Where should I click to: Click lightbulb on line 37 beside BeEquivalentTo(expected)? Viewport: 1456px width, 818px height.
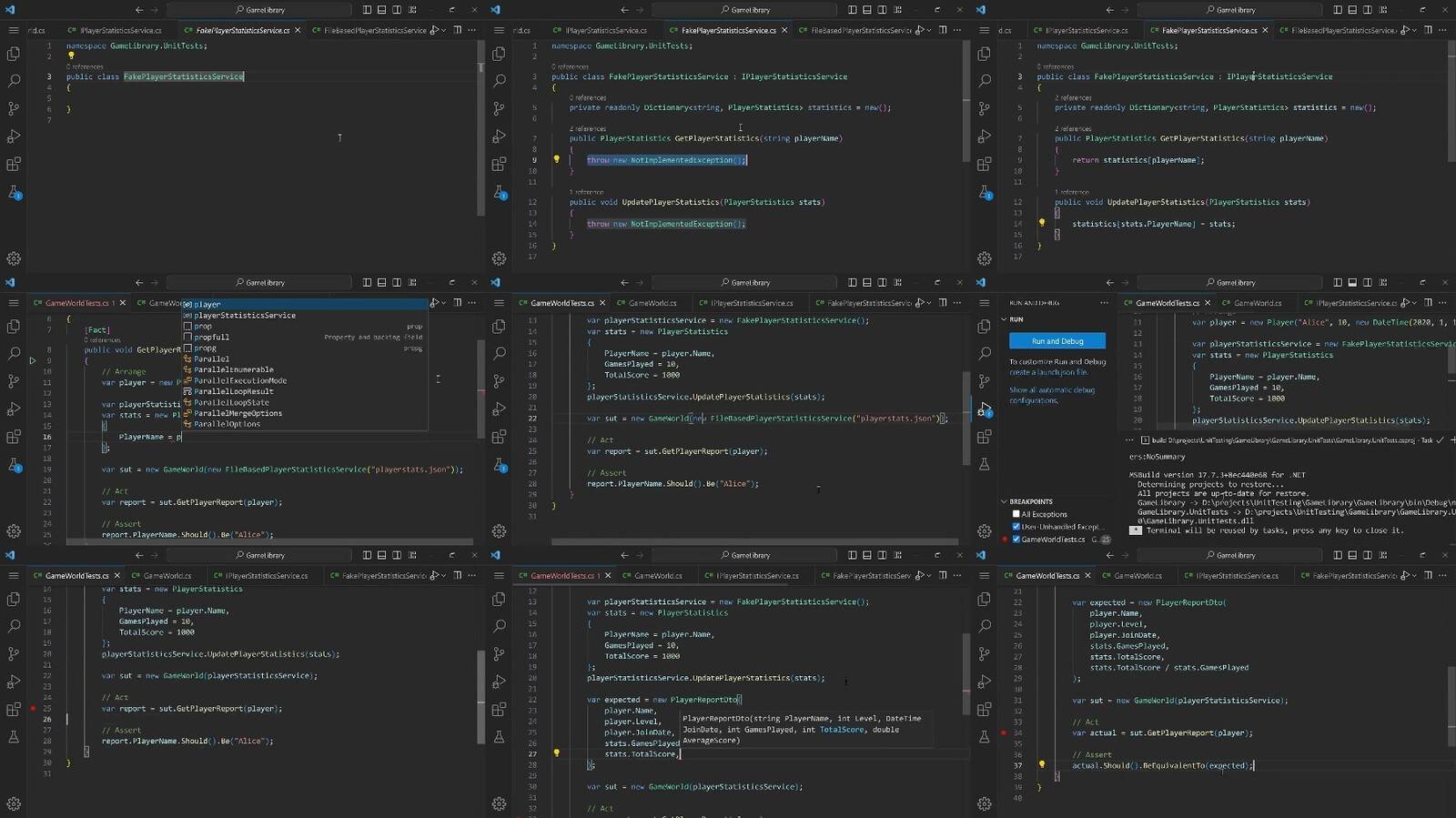click(1041, 765)
